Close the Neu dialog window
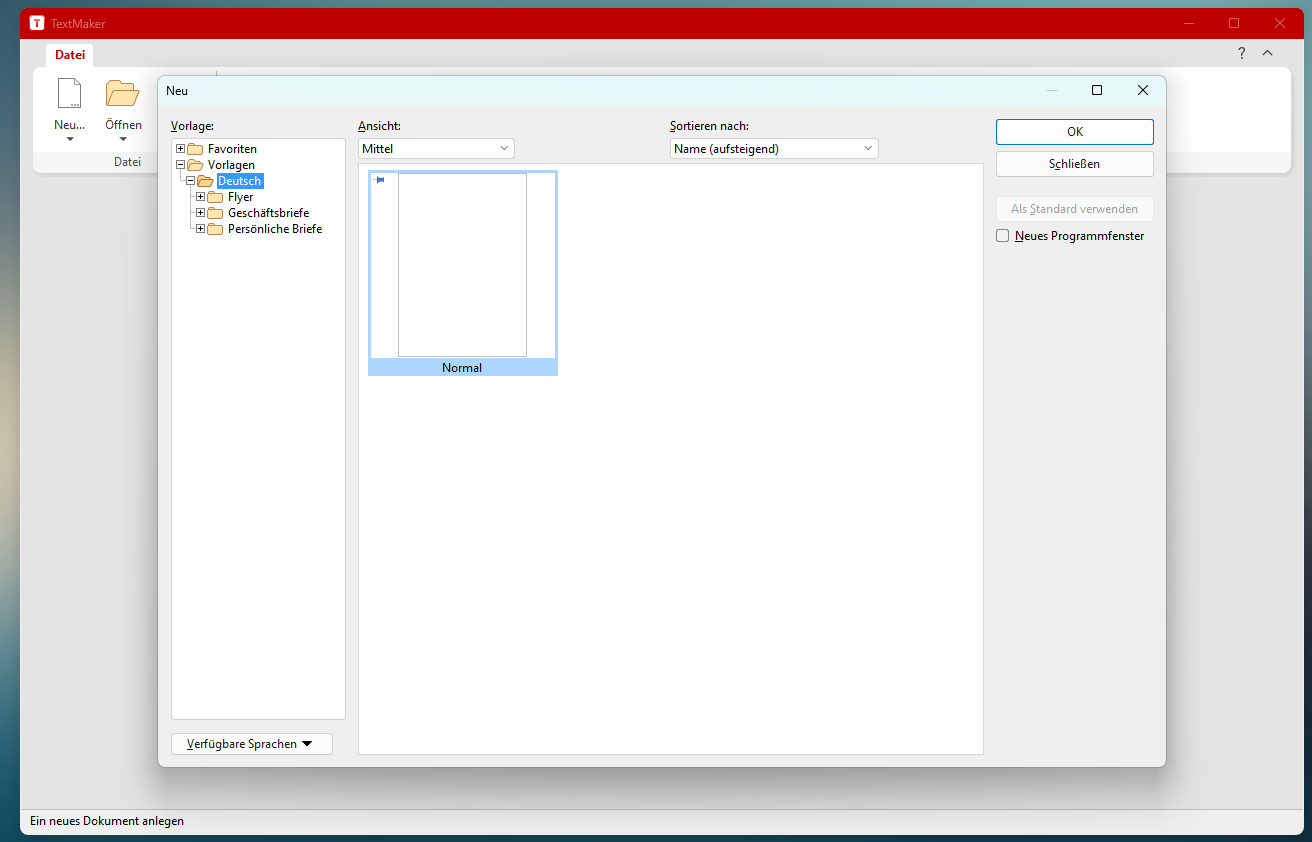Viewport: 1312px width, 842px height. (x=1143, y=90)
